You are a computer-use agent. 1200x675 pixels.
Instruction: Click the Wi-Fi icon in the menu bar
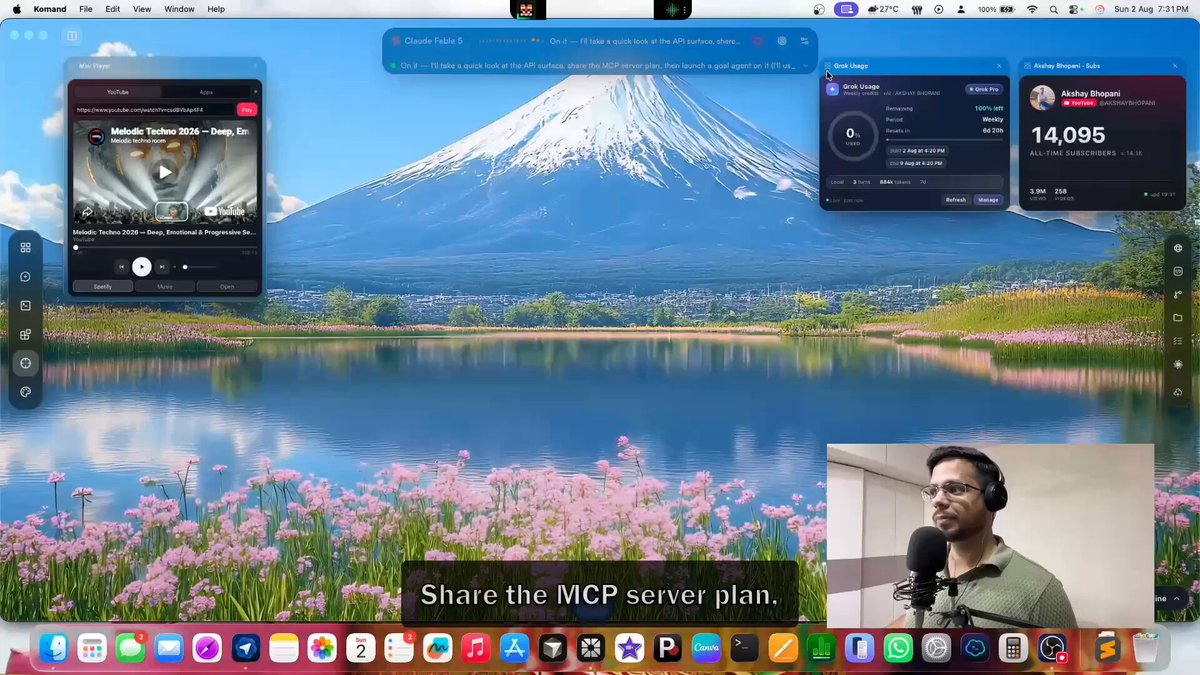point(1032,9)
